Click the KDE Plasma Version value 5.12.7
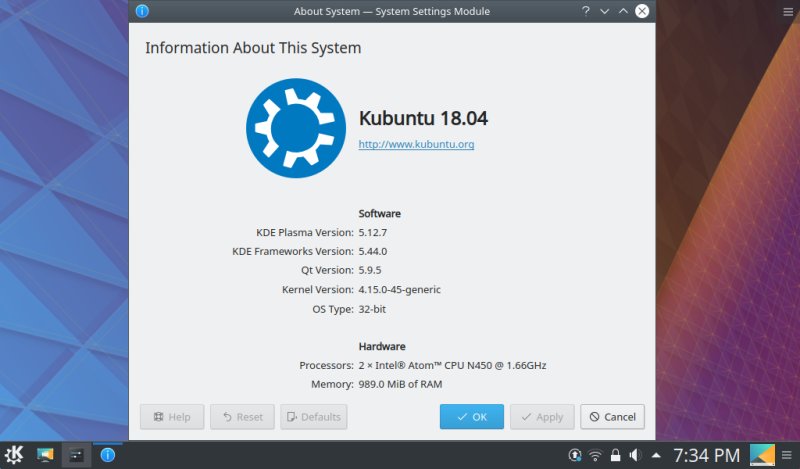The image size is (800, 469). [372, 232]
